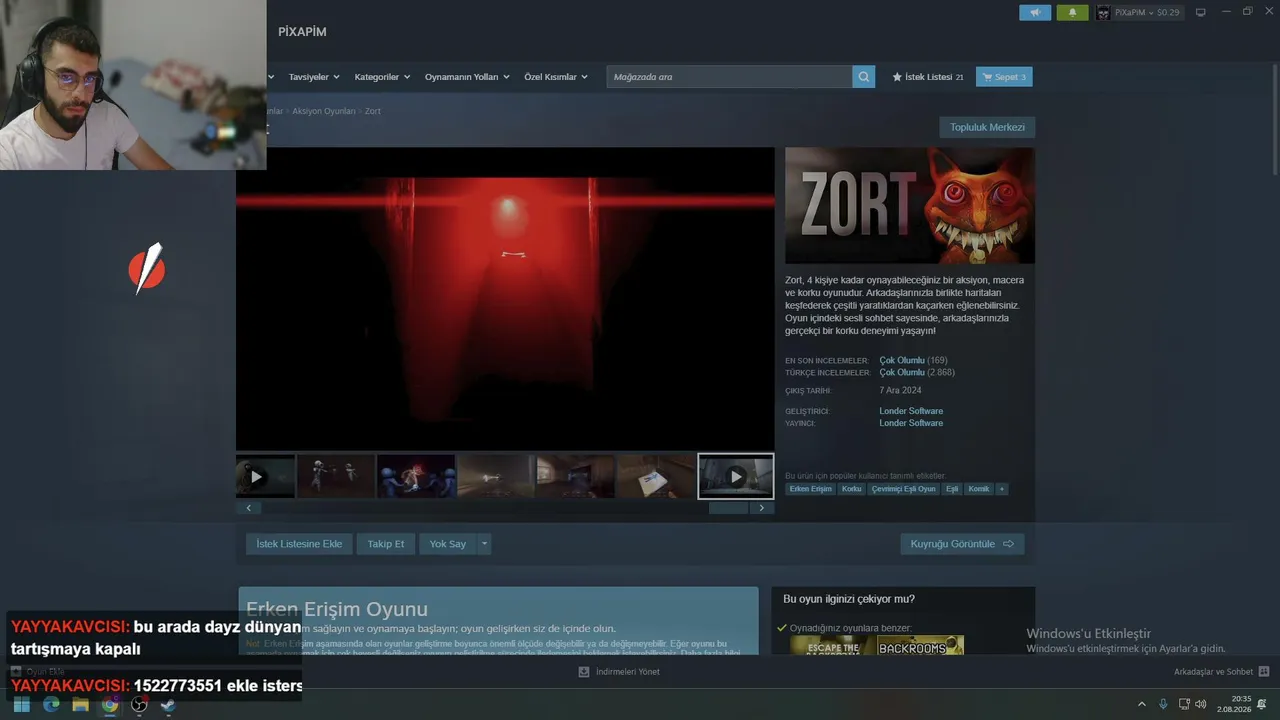Open Çok Olumlu Turkish reviews link
The height and width of the screenshot is (720, 1280).
click(902, 372)
